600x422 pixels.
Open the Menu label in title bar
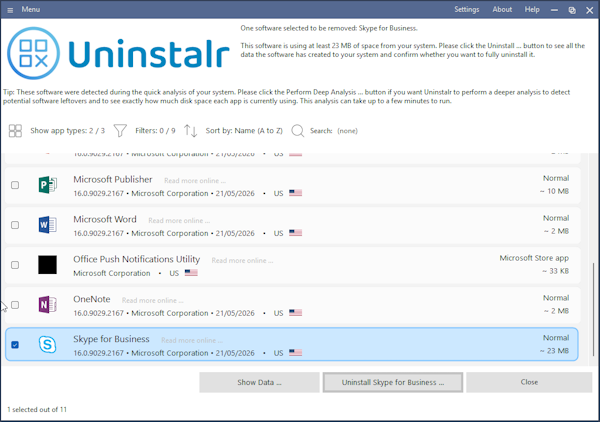[x=31, y=10]
